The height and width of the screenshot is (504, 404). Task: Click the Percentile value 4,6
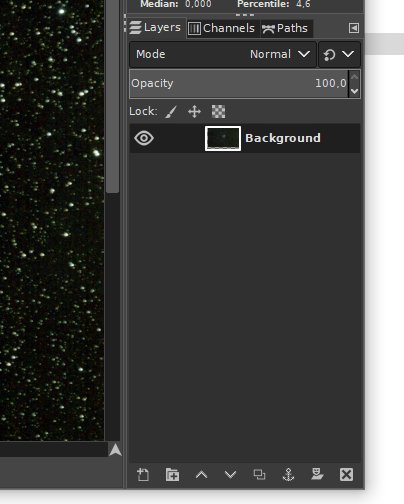tap(303, 4)
